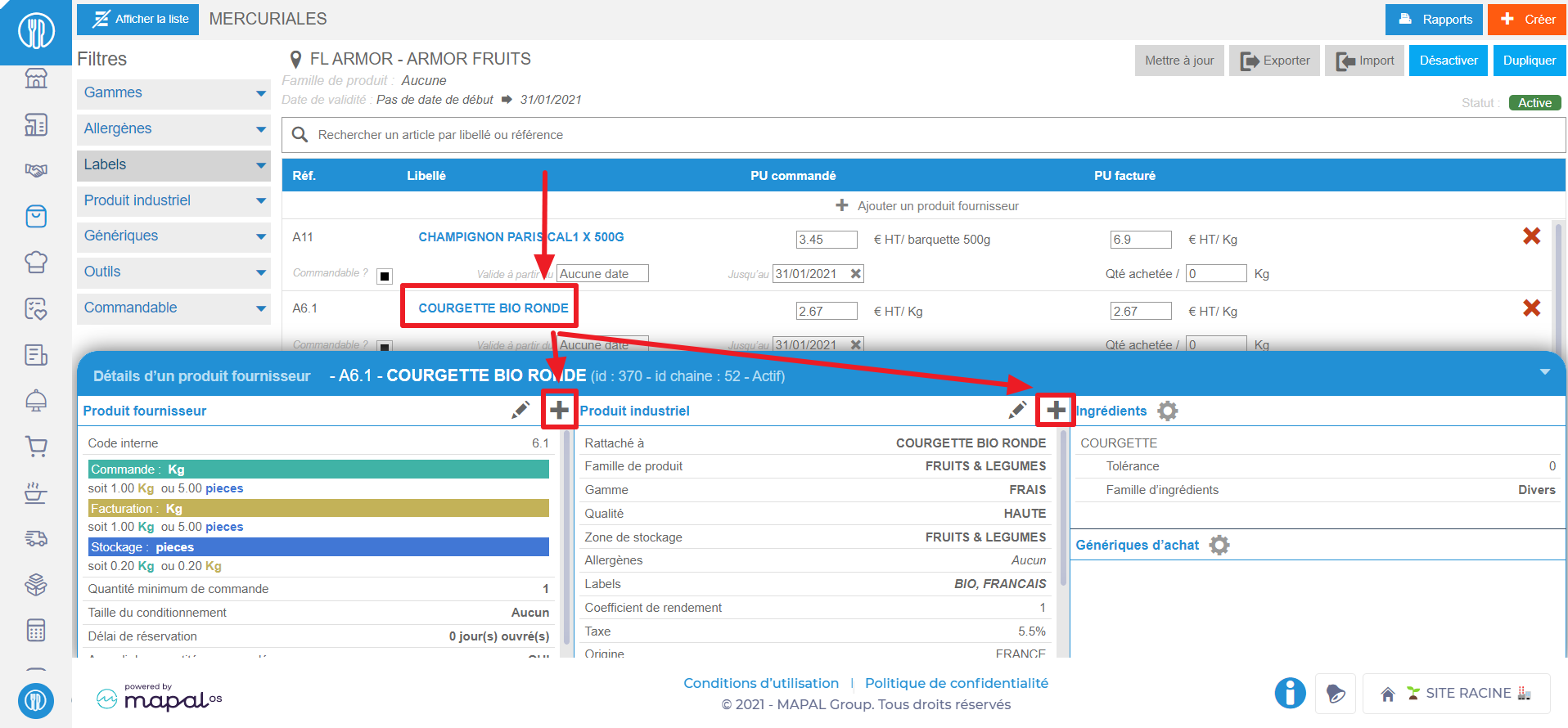
Task: Click the pencil edit icon for Produit fournisseur
Action: 520,411
